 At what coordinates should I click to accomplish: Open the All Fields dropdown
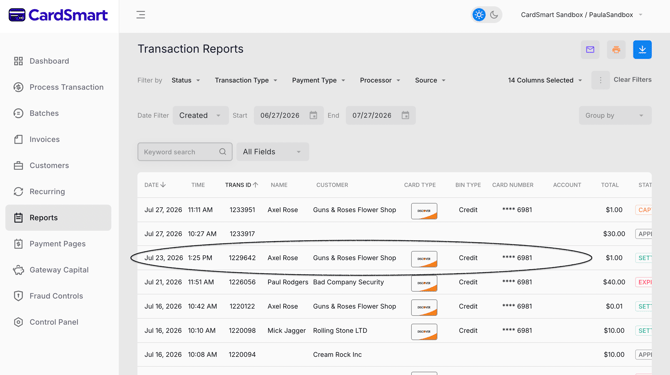click(272, 152)
